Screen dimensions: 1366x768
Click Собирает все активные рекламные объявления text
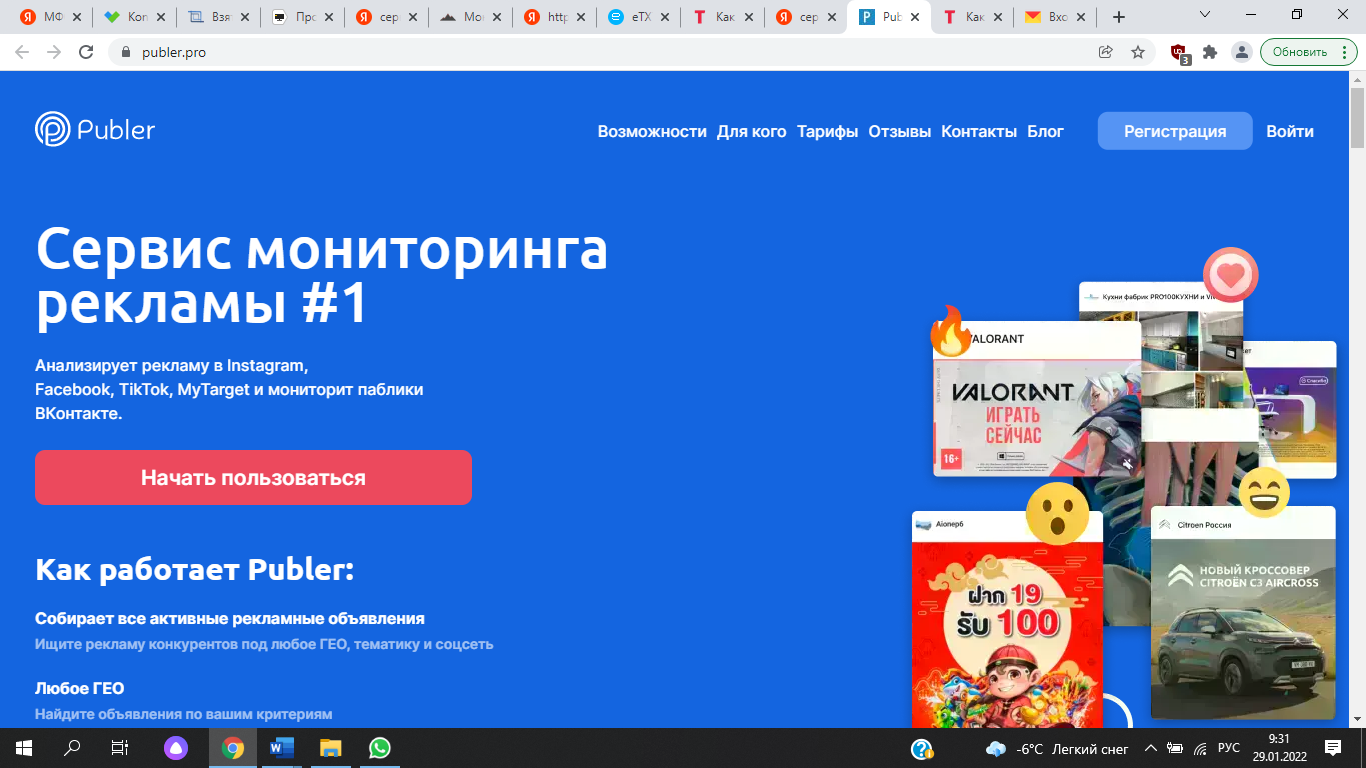point(230,618)
